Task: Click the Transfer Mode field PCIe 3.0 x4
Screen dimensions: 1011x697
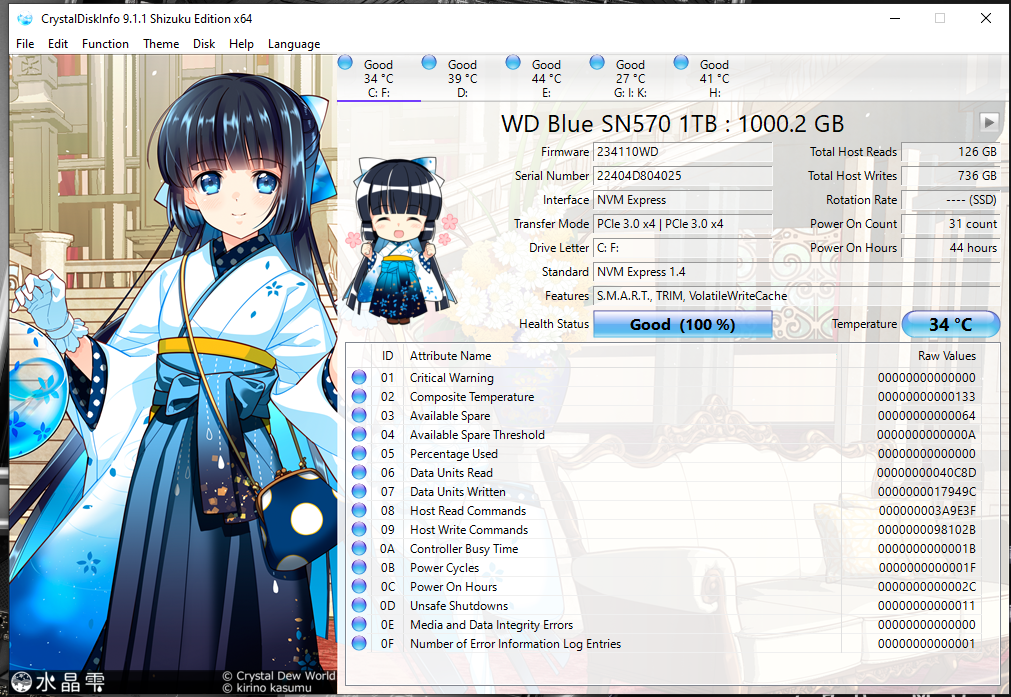Action: 682,224
